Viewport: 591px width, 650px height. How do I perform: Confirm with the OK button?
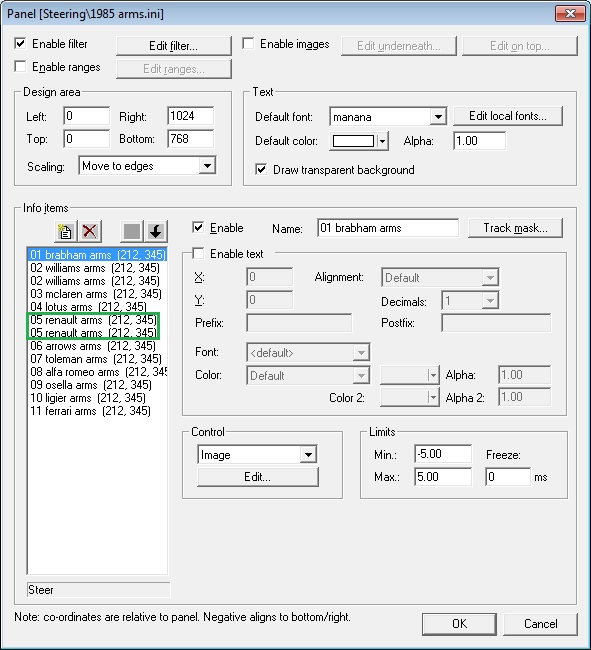point(459,624)
